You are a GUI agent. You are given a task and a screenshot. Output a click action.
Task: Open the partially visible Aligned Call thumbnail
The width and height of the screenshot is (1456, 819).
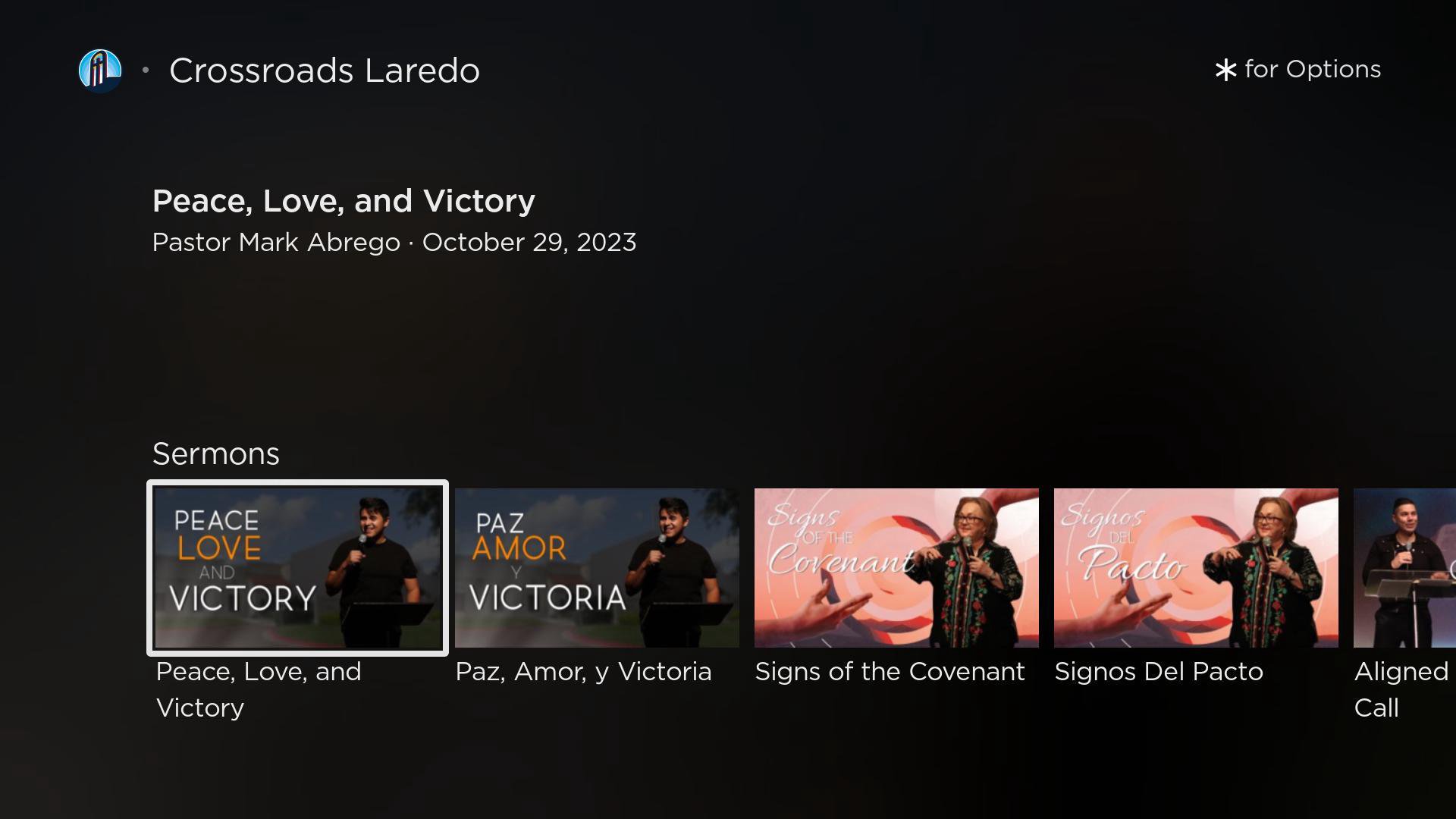pyautogui.click(x=1404, y=568)
